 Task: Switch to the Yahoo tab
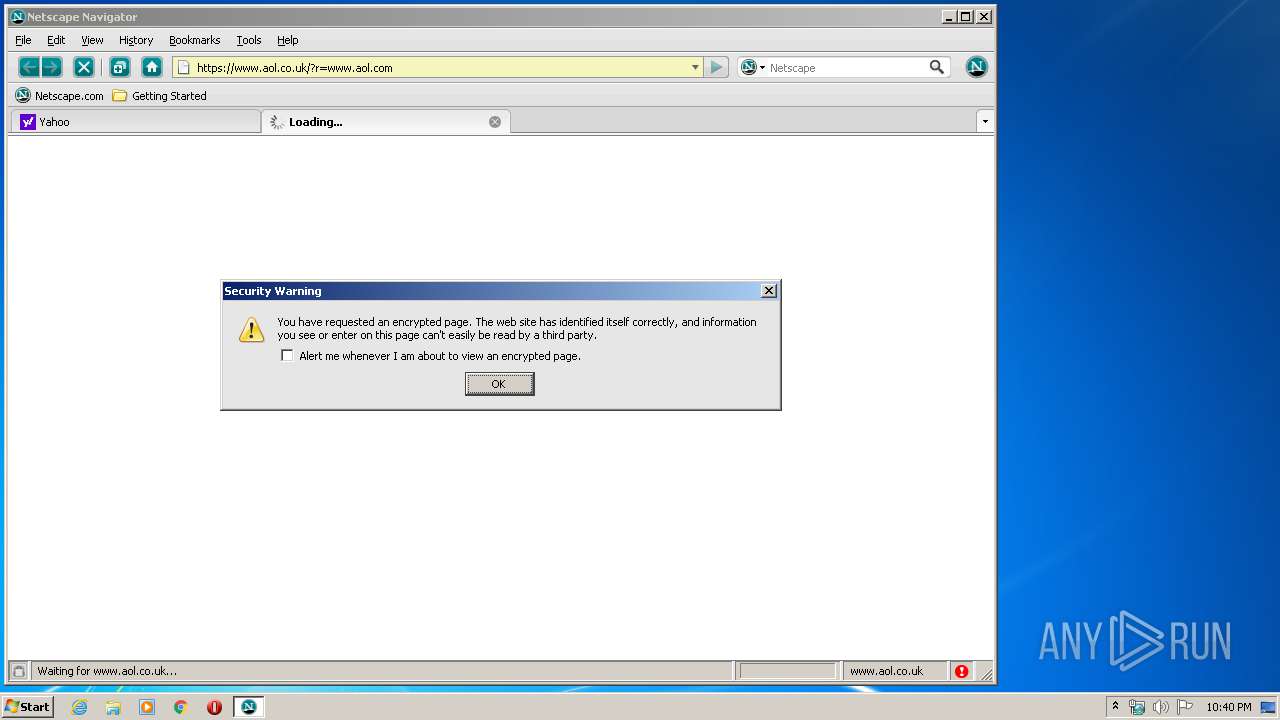tap(135, 122)
